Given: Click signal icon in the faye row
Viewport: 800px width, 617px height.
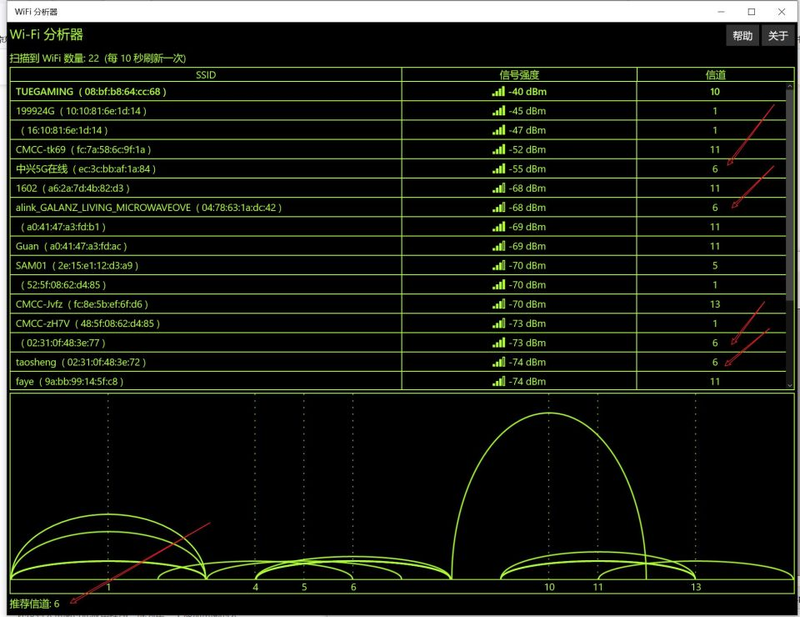Looking at the screenshot, I should [498, 381].
